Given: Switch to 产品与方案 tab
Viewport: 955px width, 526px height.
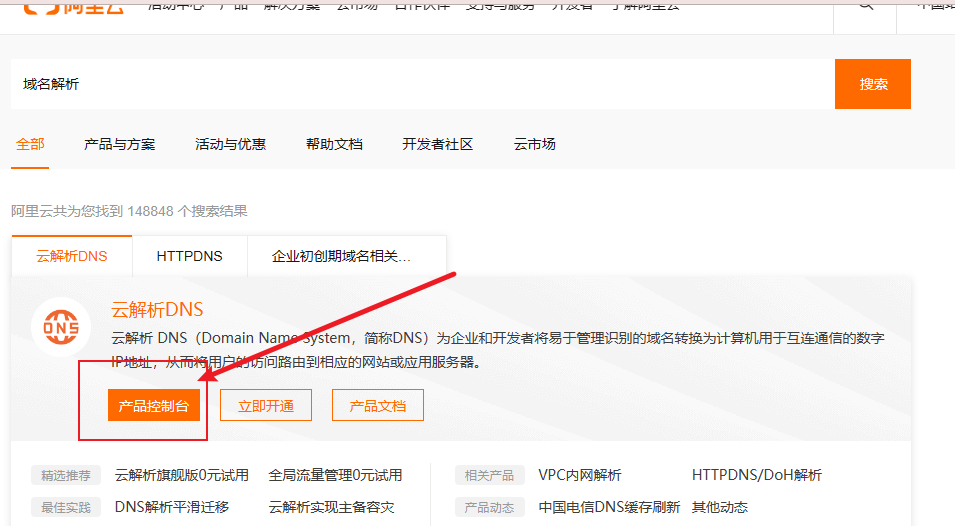Looking at the screenshot, I should coord(119,144).
